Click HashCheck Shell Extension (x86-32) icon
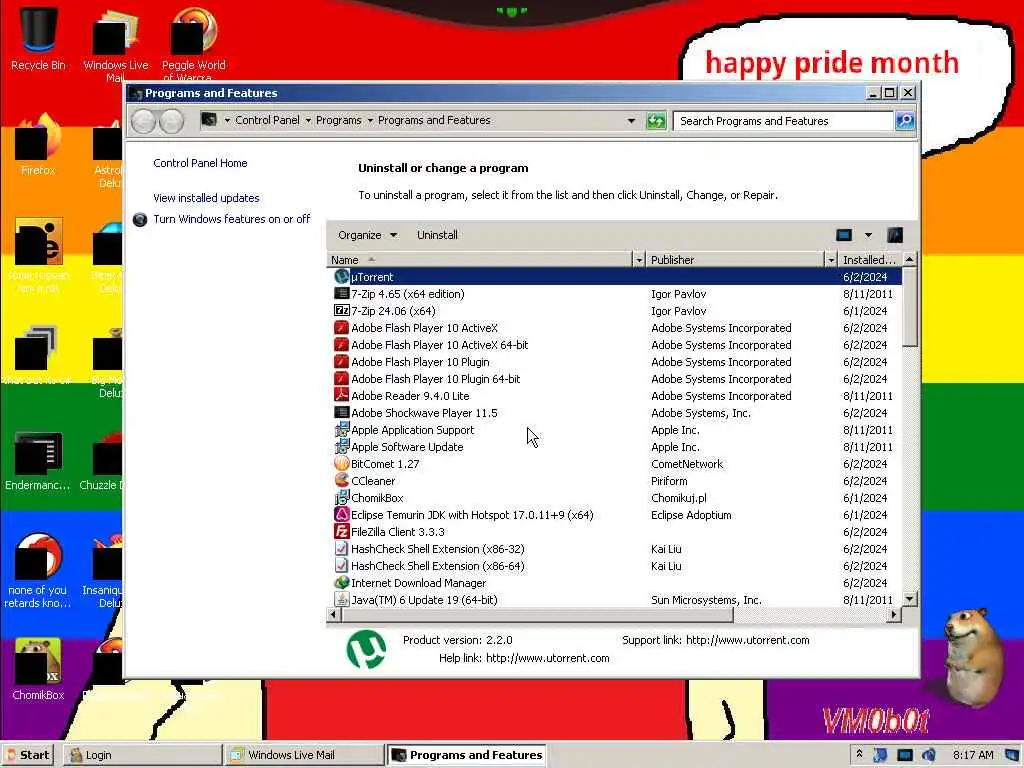This screenshot has width=1024, height=768. pyautogui.click(x=342, y=549)
